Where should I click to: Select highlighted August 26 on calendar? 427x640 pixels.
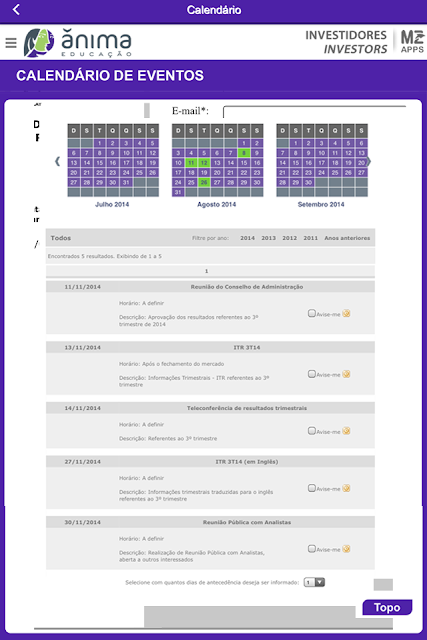pyautogui.click(x=204, y=182)
